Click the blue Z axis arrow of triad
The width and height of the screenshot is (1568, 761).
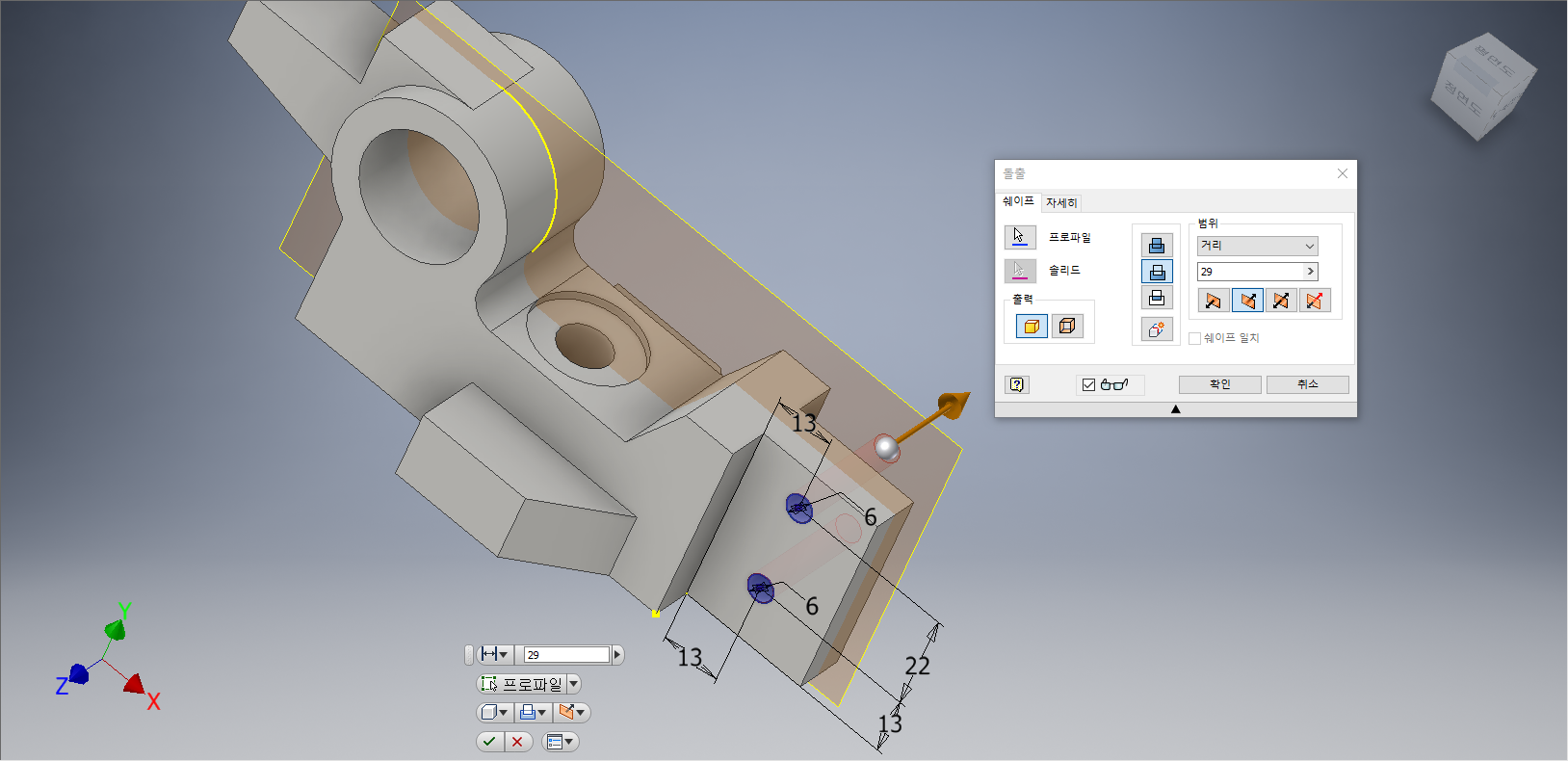coord(78,674)
